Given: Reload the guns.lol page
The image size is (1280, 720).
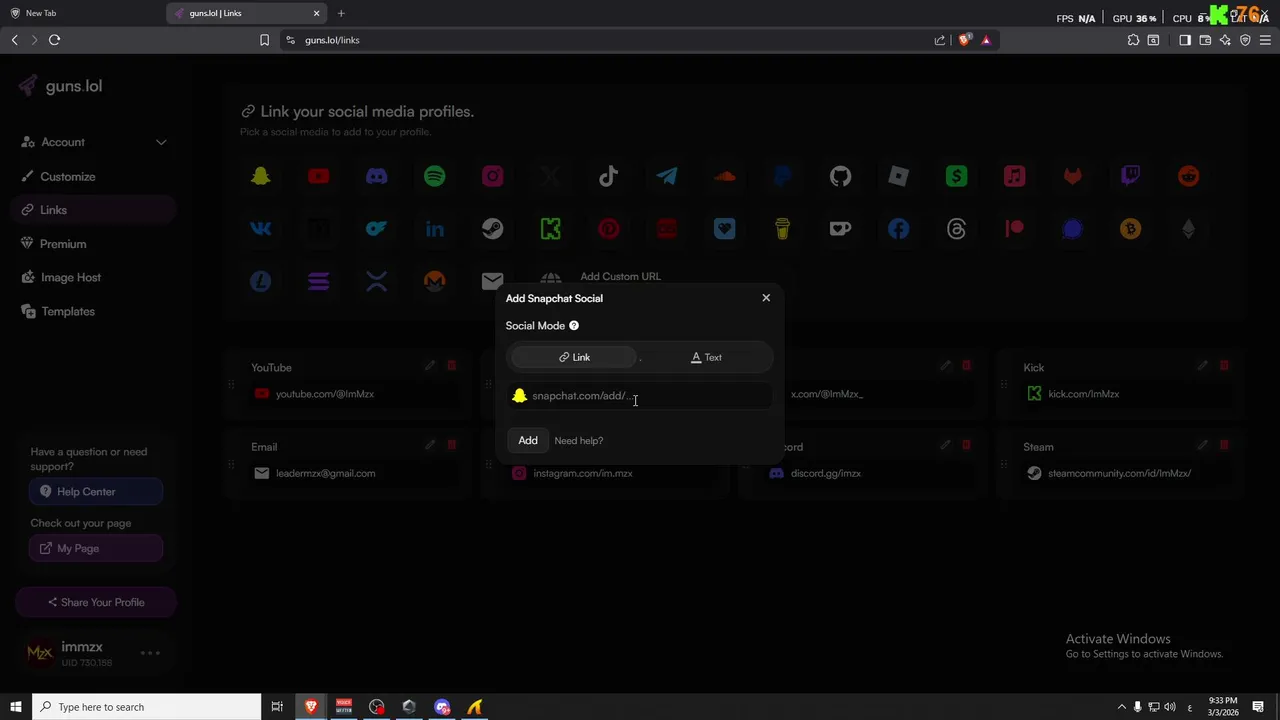Looking at the screenshot, I should (x=55, y=40).
